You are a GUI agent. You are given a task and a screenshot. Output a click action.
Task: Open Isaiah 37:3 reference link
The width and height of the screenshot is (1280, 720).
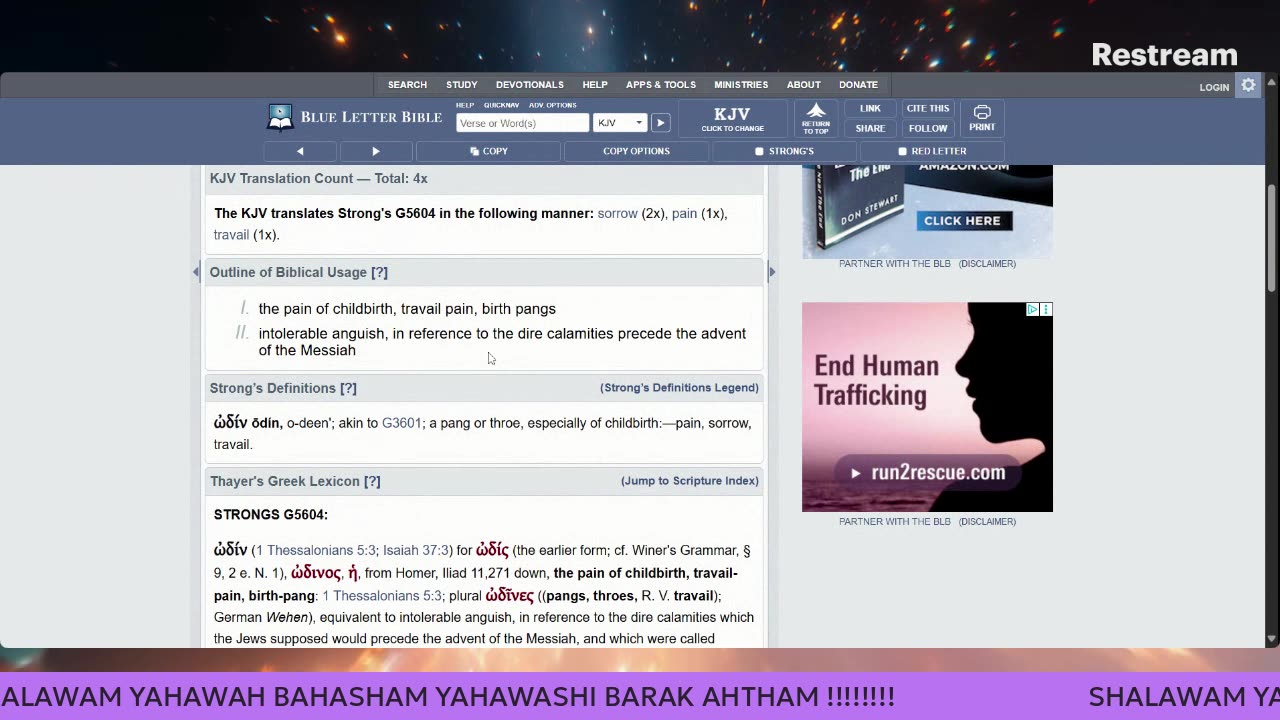tap(415, 551)
